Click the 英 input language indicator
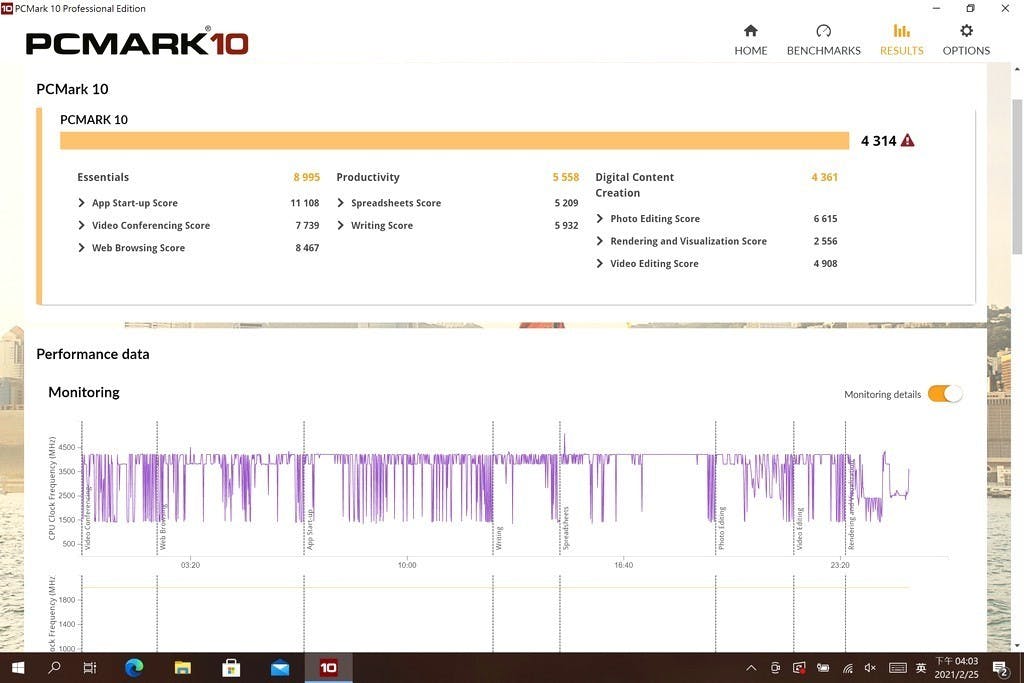This screenshot has height=683, width=1024. (x=921, y=667)
